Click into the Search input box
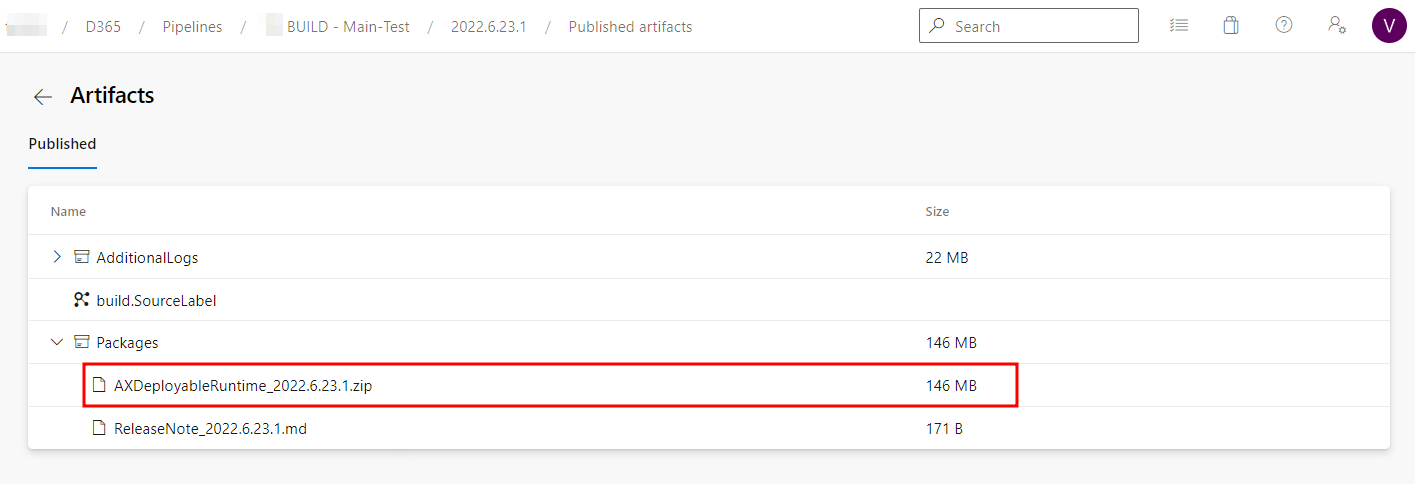 [x=1040, y=27]
